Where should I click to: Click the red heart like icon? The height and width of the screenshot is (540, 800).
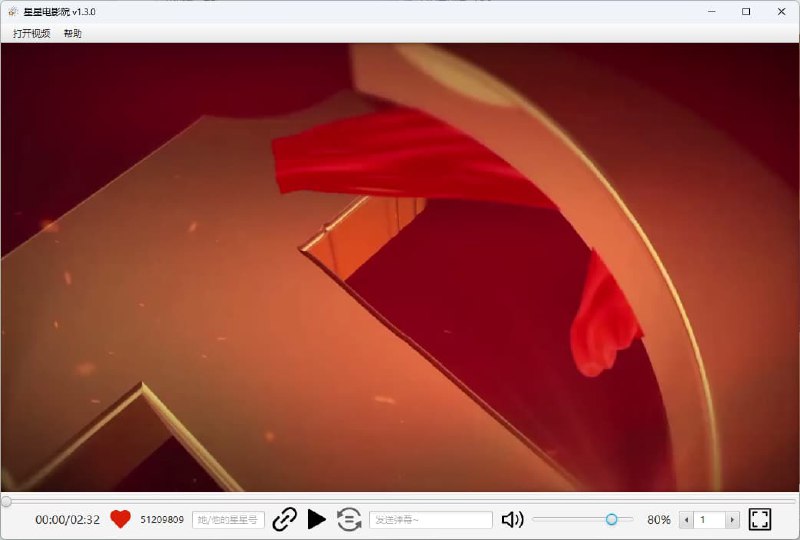tap(120, 520)
